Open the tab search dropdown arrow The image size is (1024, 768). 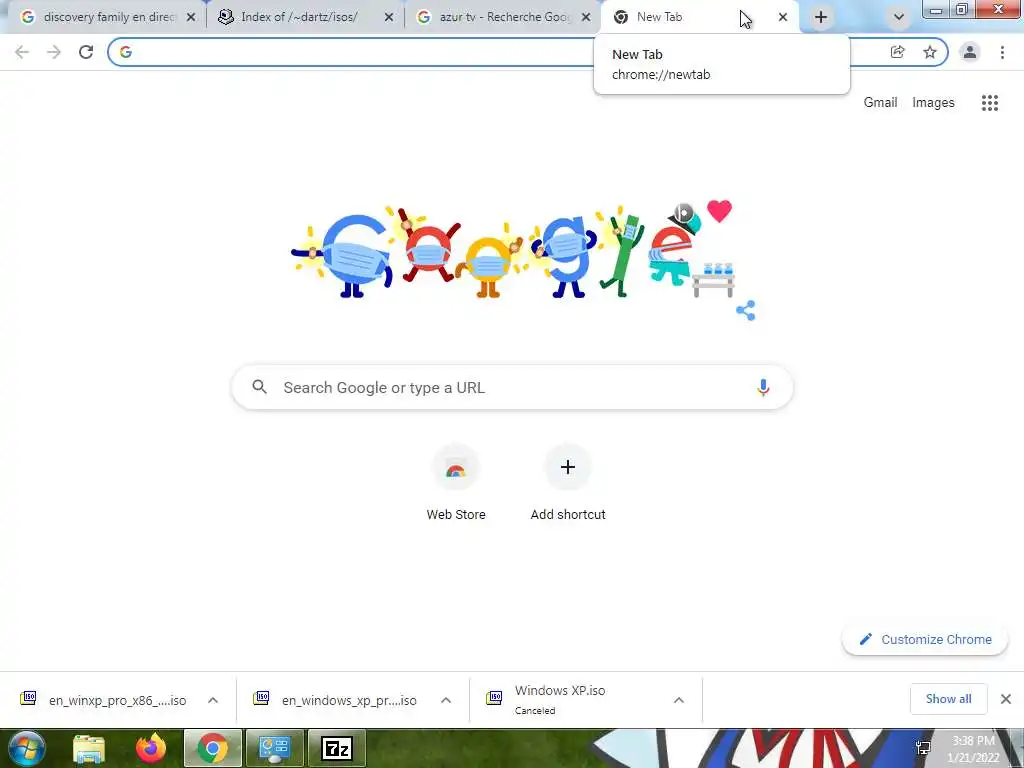[x=899, y=17]
